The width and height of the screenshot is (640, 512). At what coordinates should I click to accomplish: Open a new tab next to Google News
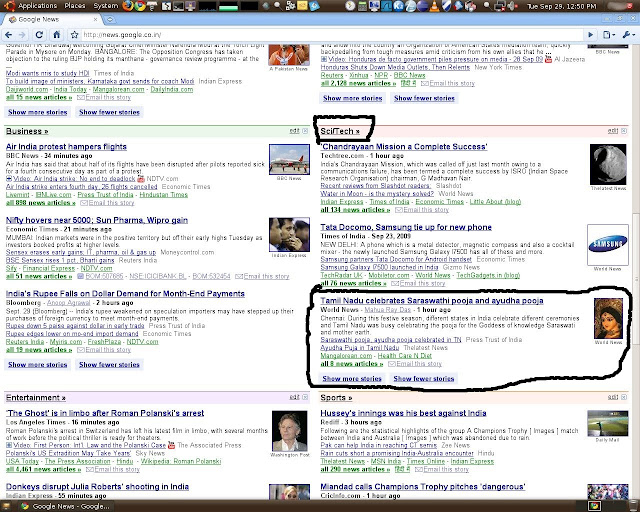(x=110, y=19)
